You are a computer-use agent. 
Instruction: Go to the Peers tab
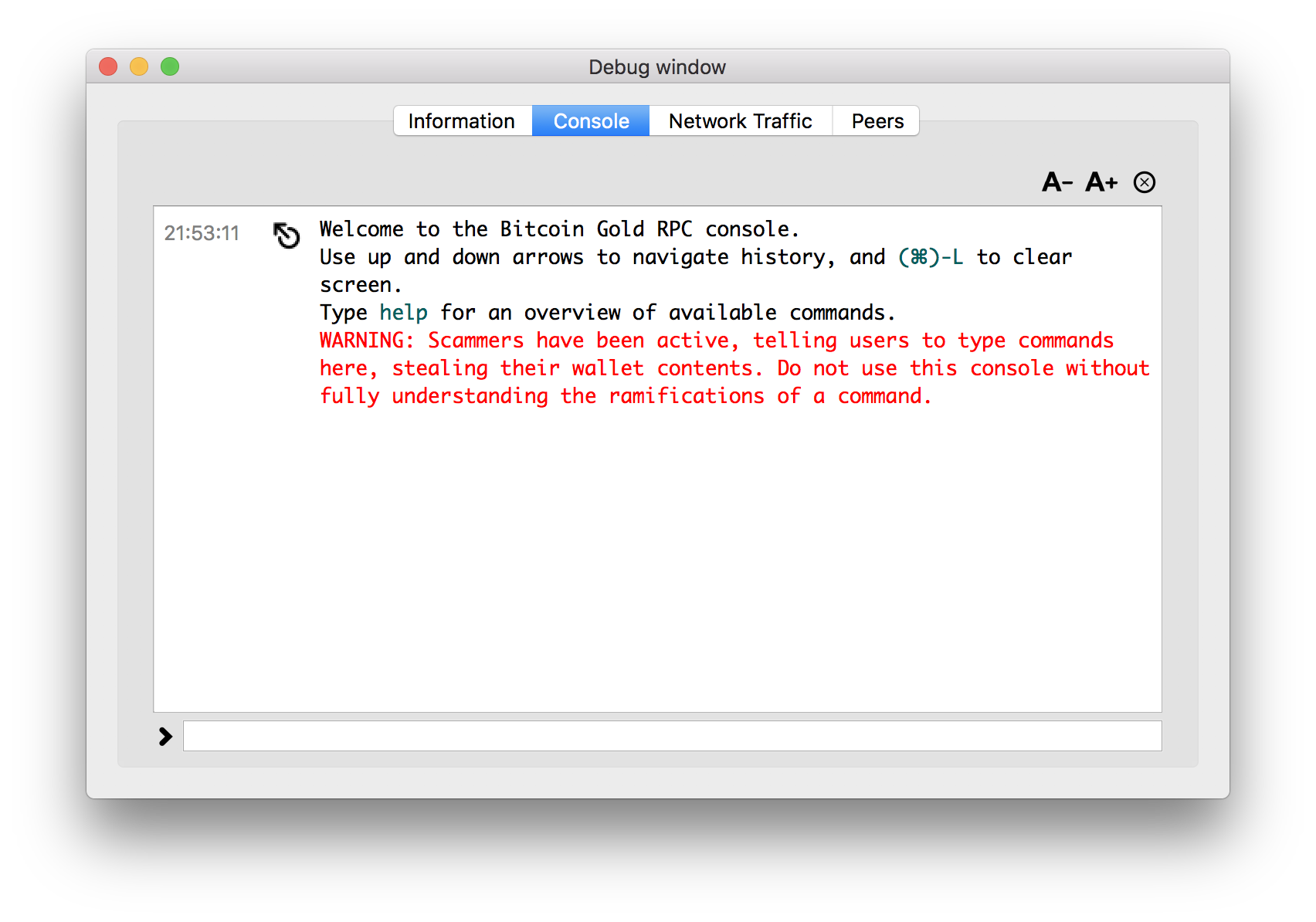click(877, 121)
